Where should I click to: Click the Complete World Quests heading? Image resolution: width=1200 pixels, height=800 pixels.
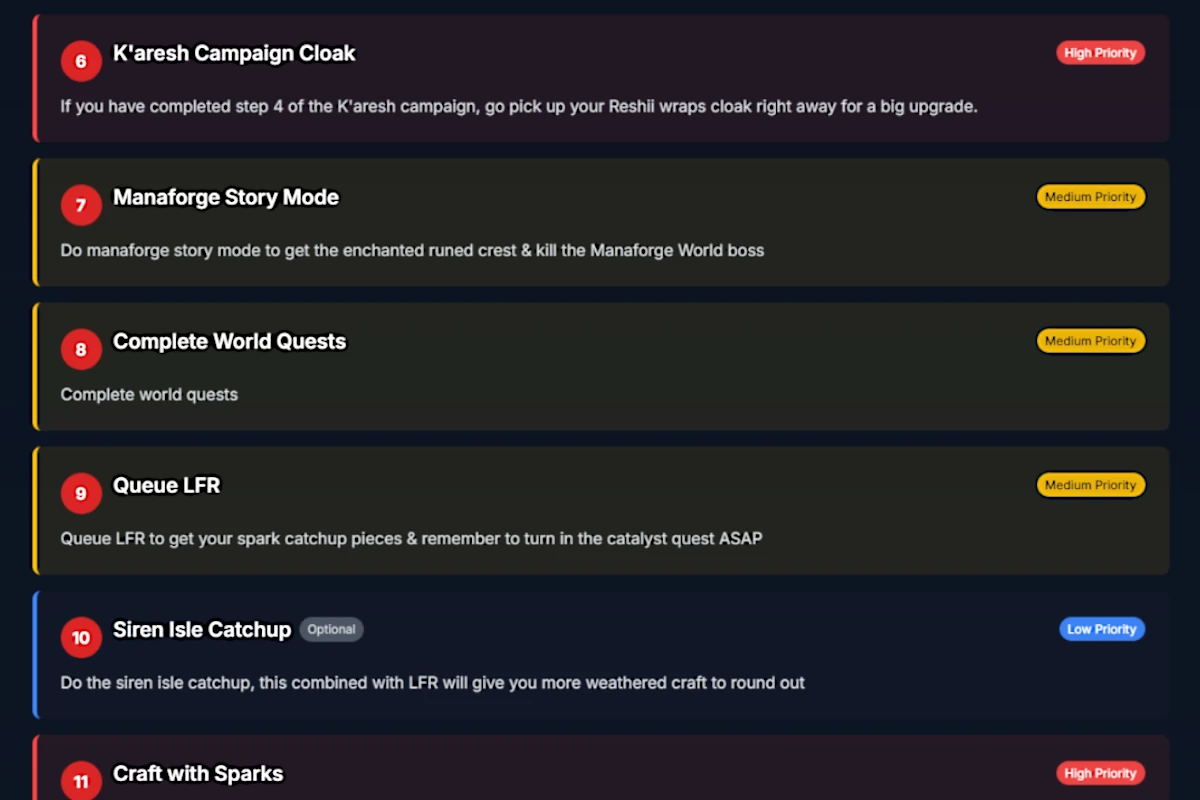(x=229, y=341)
